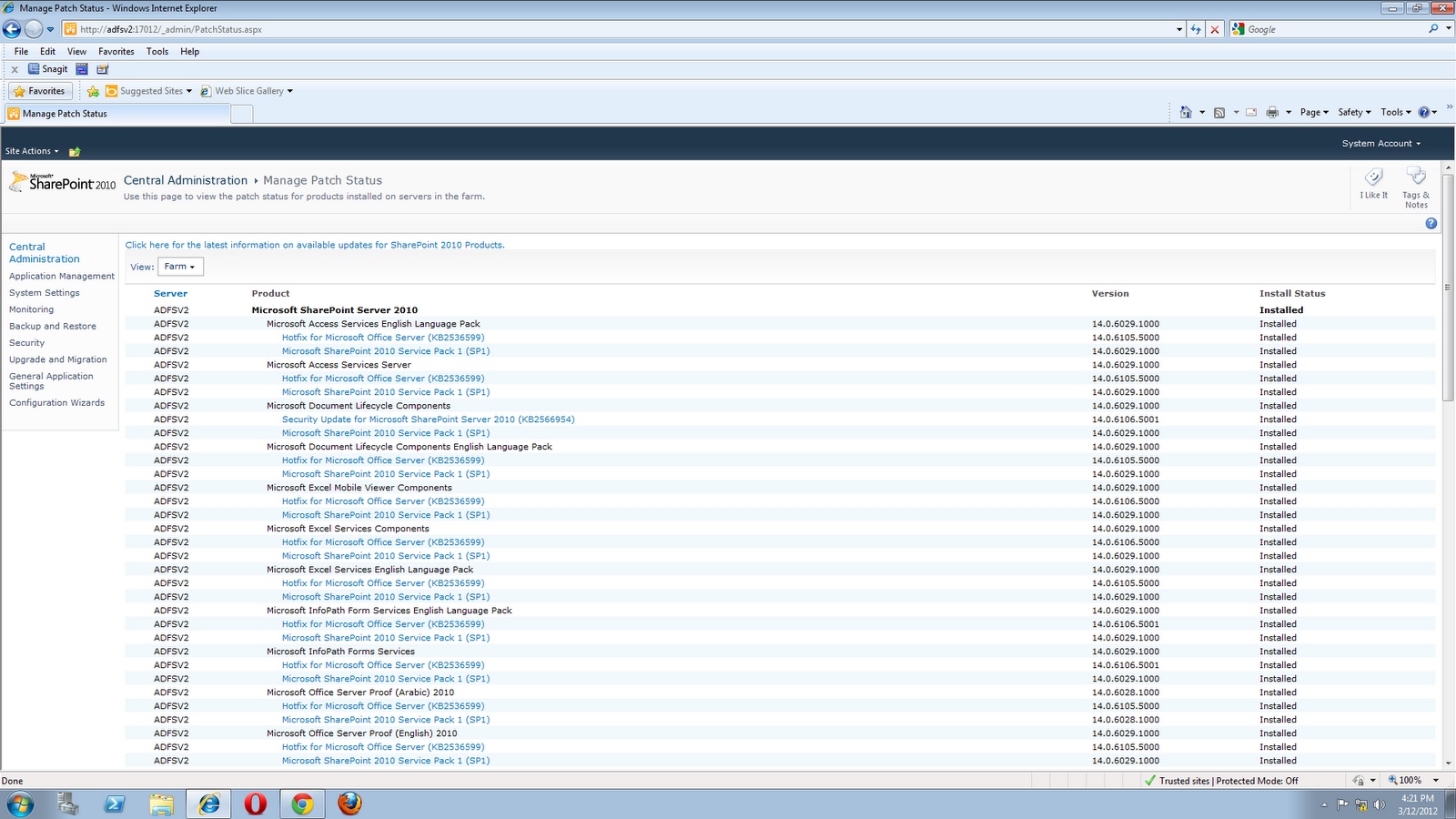Click the SharePoint 2010 logo
Viewport: 1456px width, 819px height.
pyautogui.click(x=60, y=181)
